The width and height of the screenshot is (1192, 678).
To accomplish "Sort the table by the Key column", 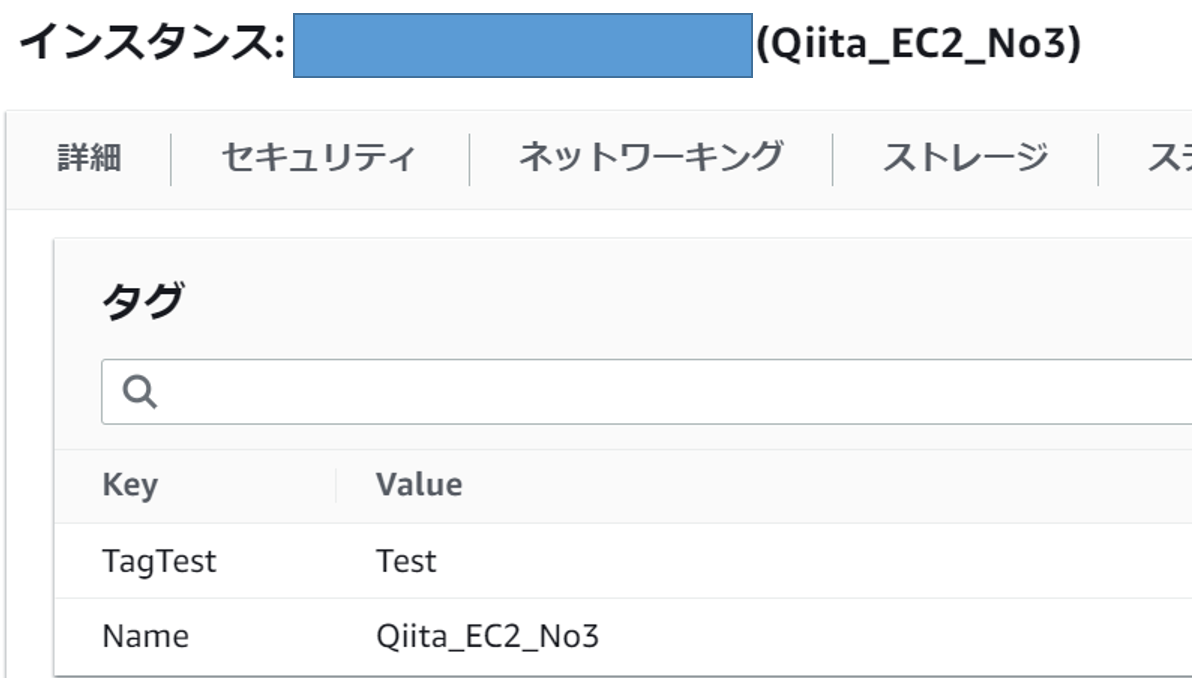I will click(x=128, y=485).
